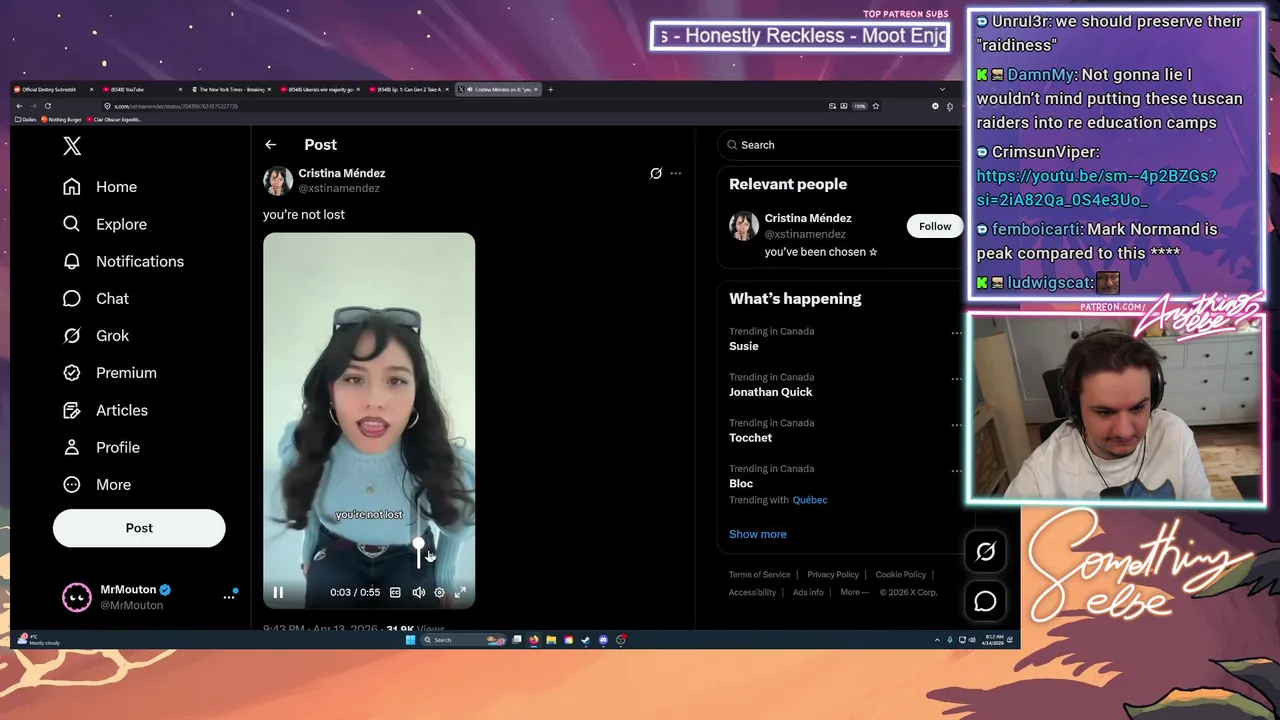Follow Cristina Méndez
This screenshot has height=720, width=1280.
coord(935,226)
